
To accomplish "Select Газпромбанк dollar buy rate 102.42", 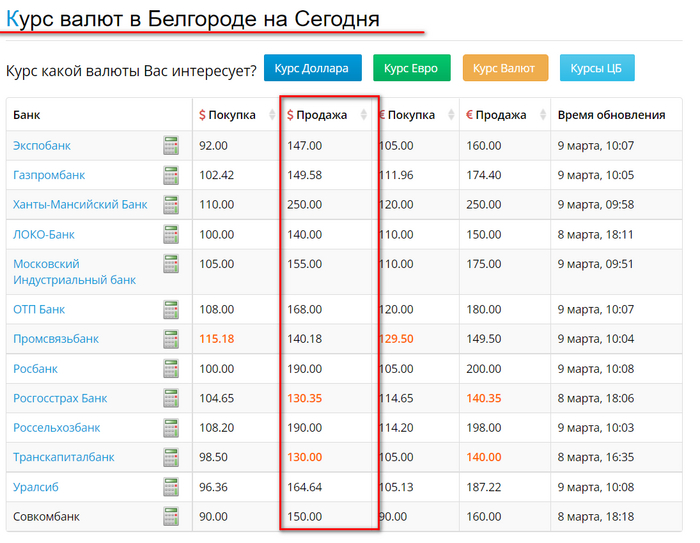I will click(x=217, y=175).
